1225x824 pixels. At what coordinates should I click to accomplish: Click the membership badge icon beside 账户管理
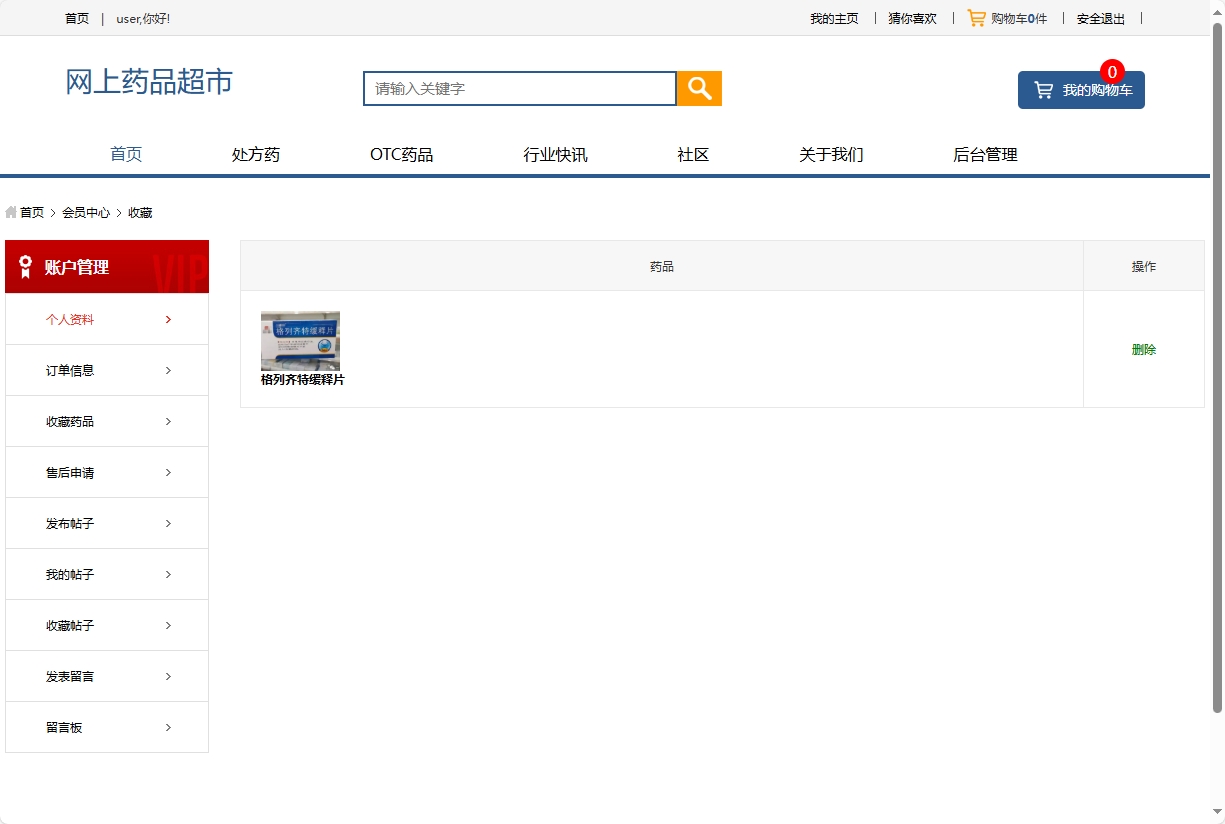point(25,266)
